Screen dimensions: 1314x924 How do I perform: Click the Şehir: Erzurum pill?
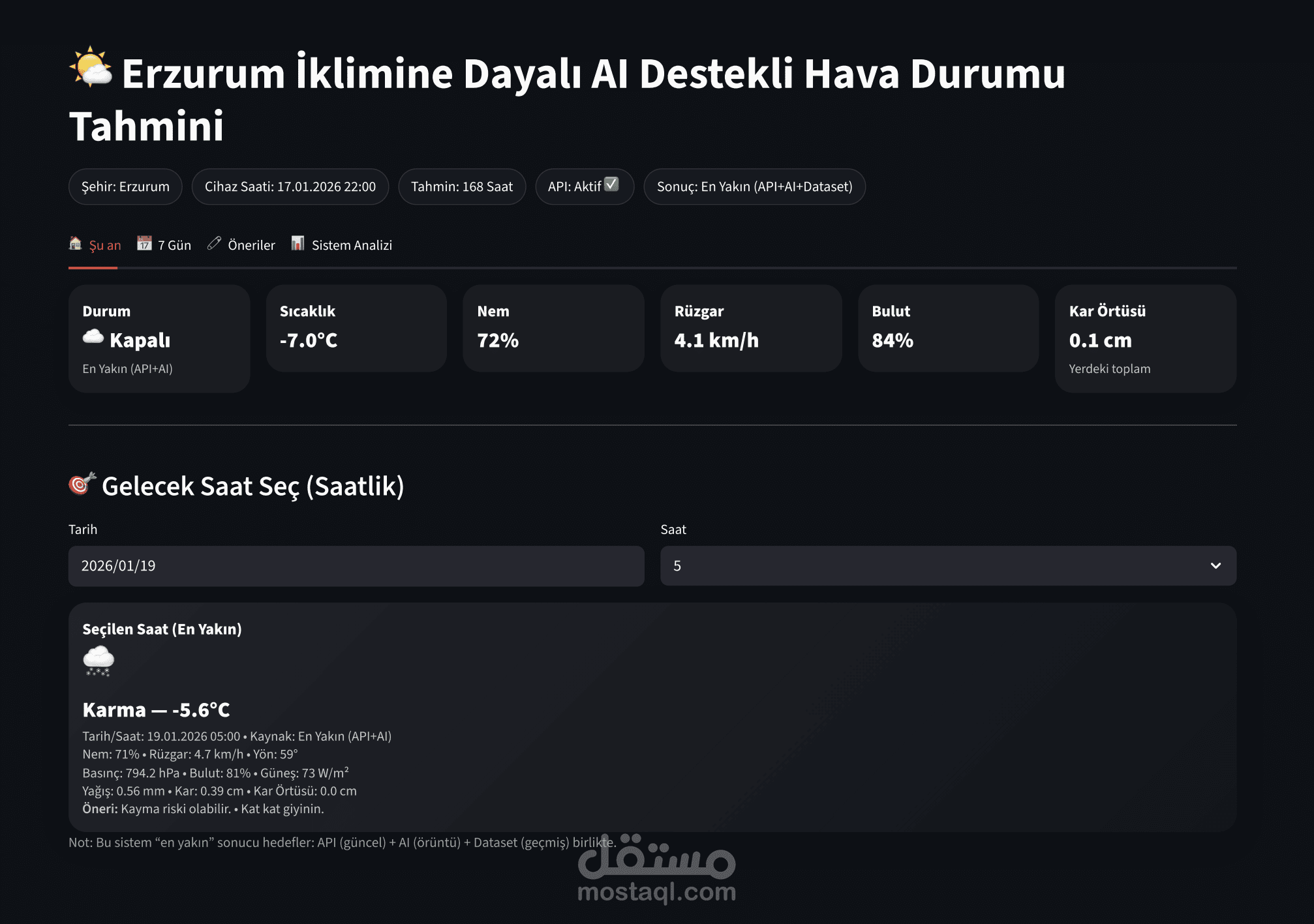click(125, 187)
